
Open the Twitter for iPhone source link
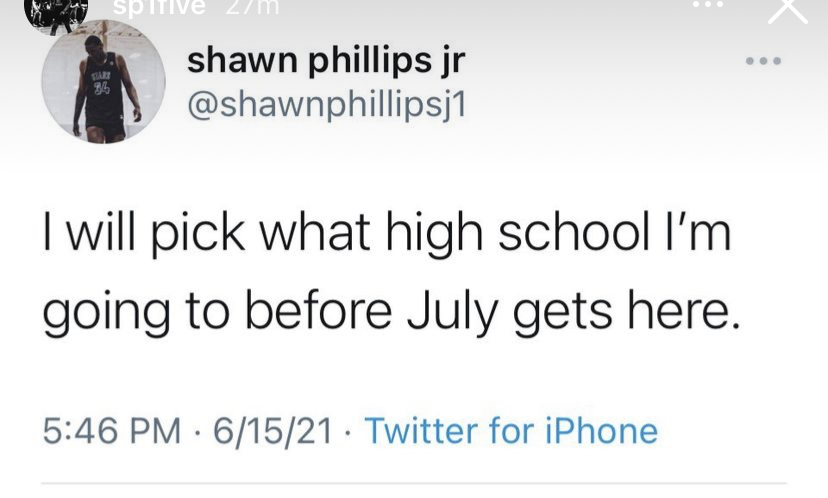tap(511, 431)
